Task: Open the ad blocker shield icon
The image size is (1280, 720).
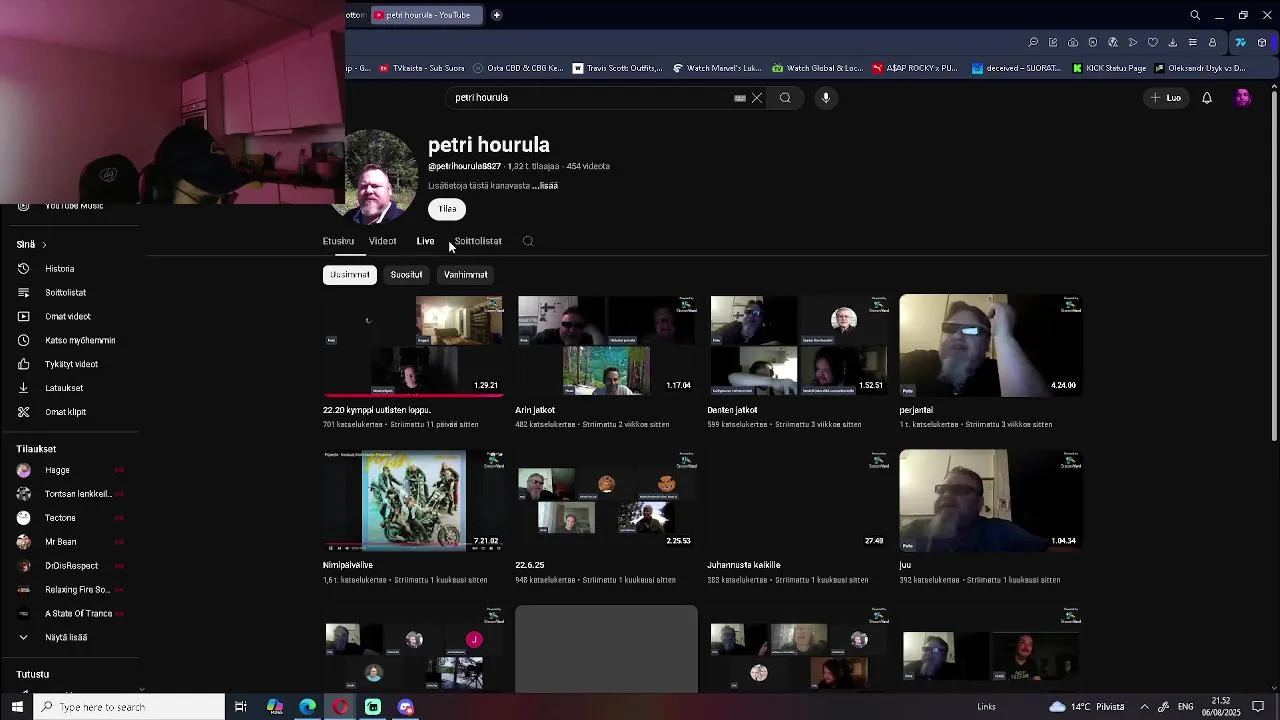Action: click(1093, 42)
